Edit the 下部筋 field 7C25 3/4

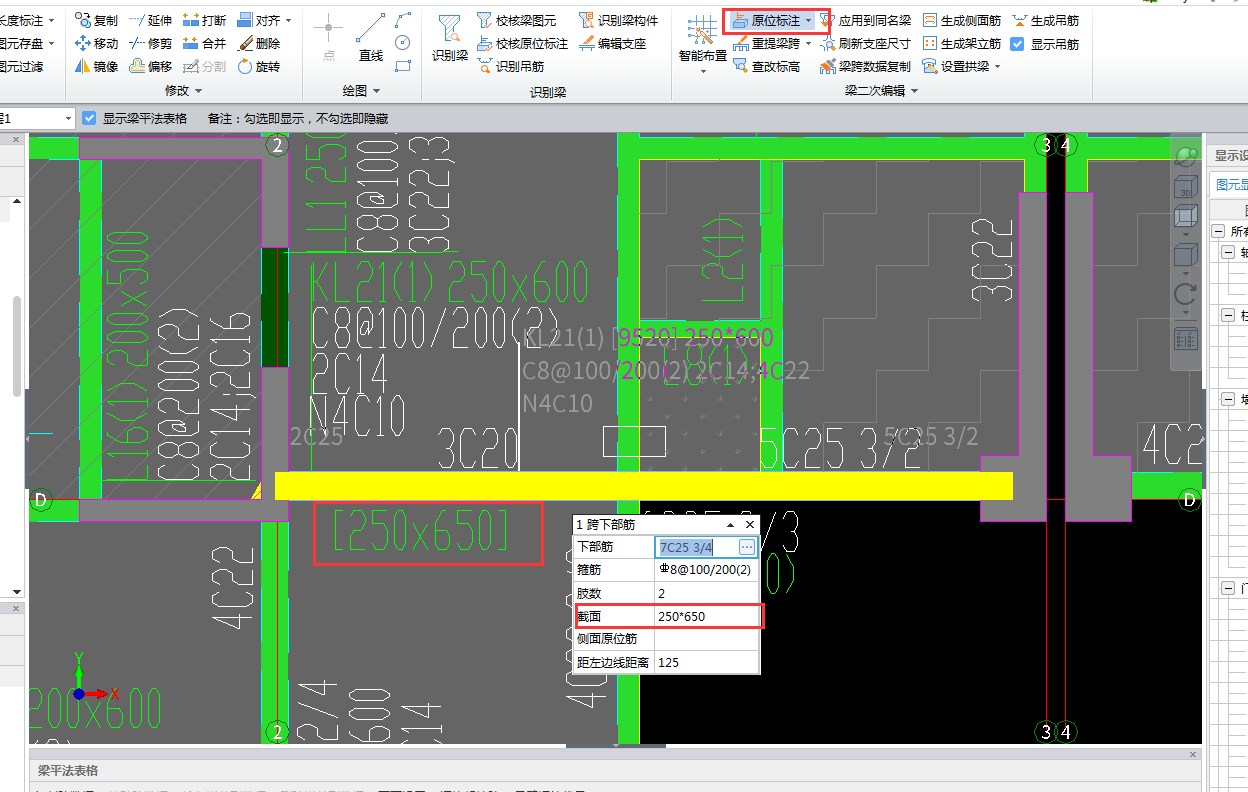(x=696, y=546)
